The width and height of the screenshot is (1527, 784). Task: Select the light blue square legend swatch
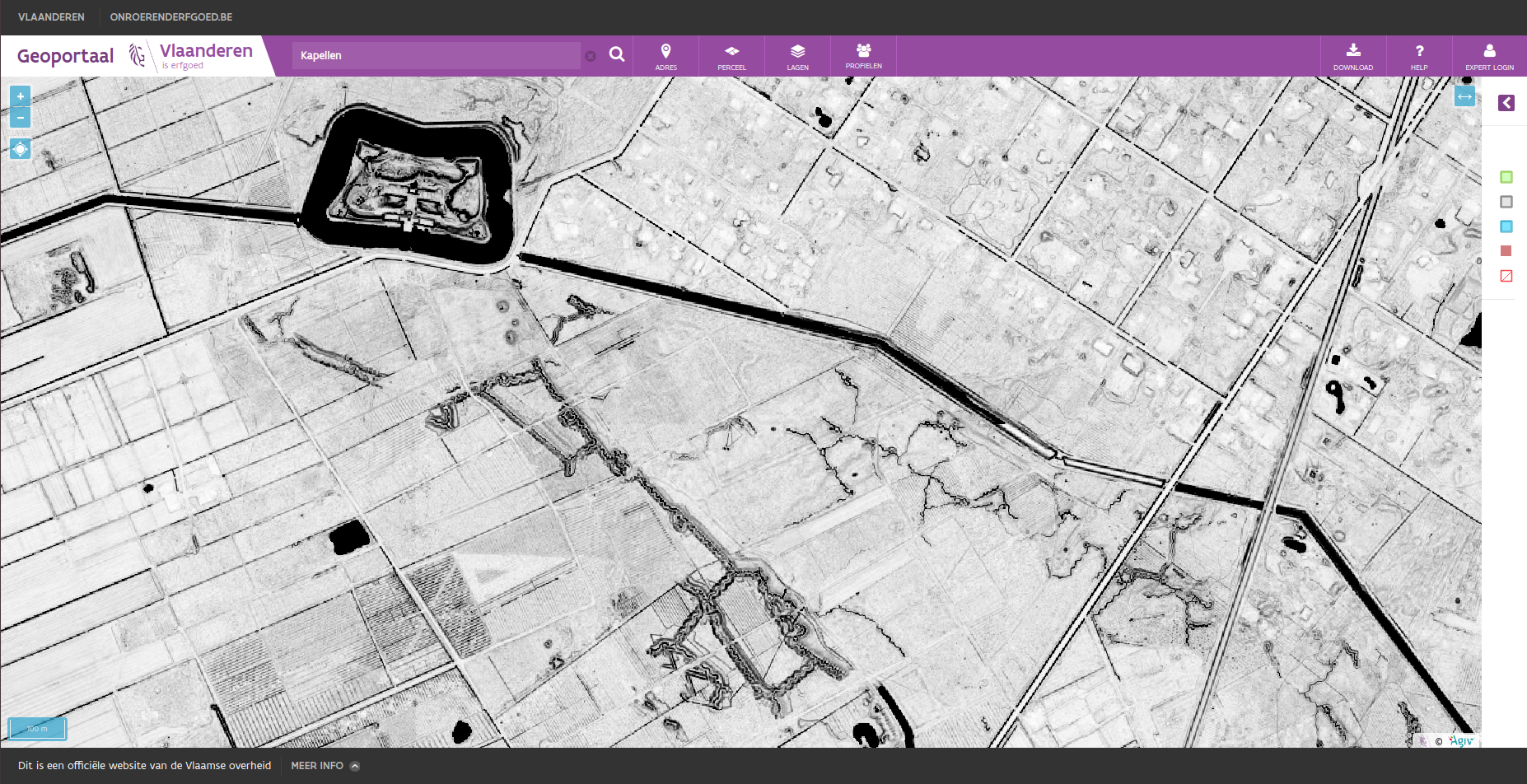1506,226
